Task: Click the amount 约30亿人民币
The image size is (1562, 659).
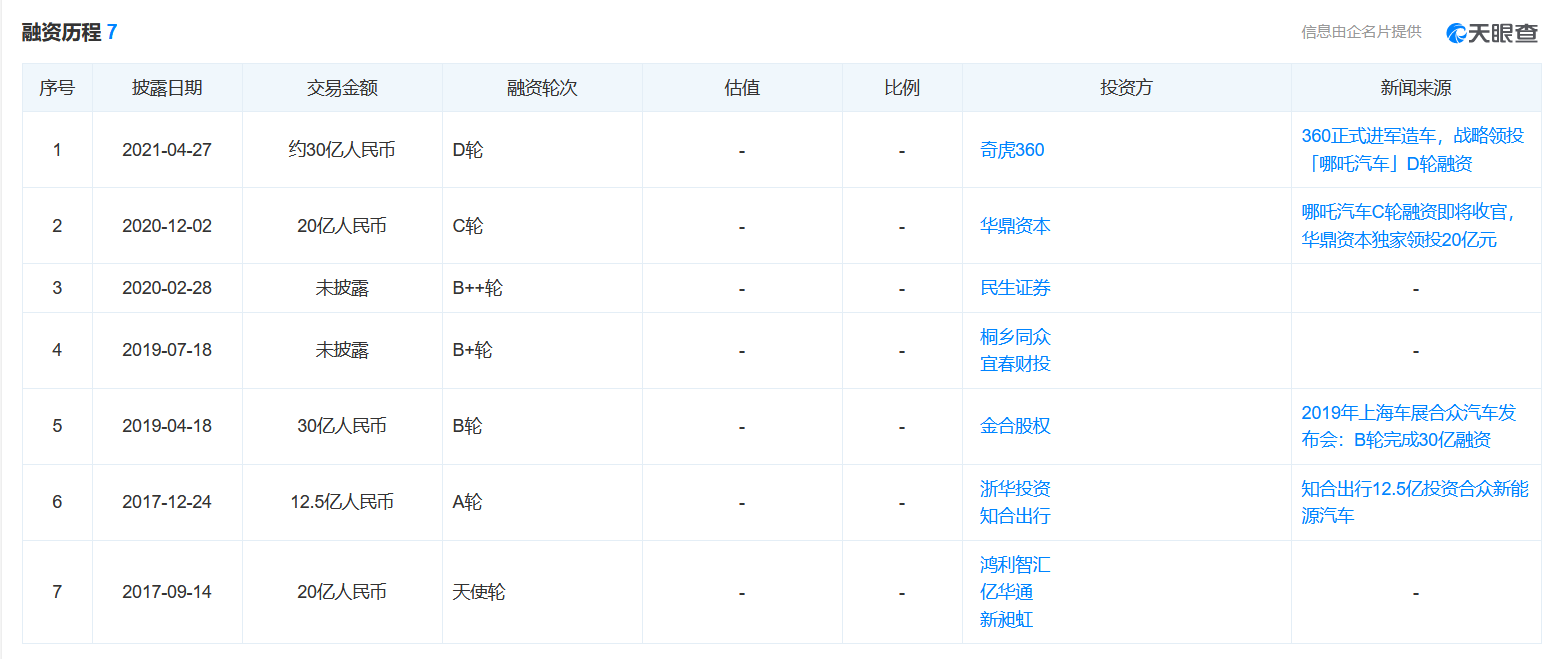Action: [x=342, y=150]
